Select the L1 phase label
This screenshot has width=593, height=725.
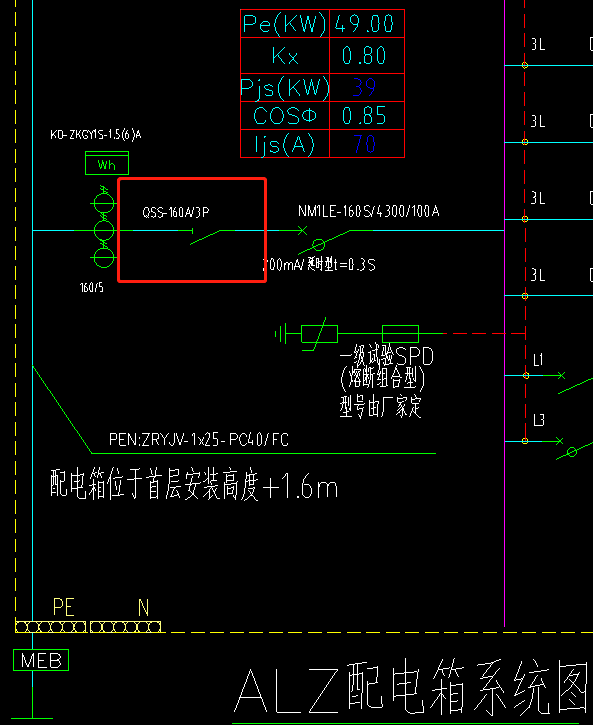538,360
